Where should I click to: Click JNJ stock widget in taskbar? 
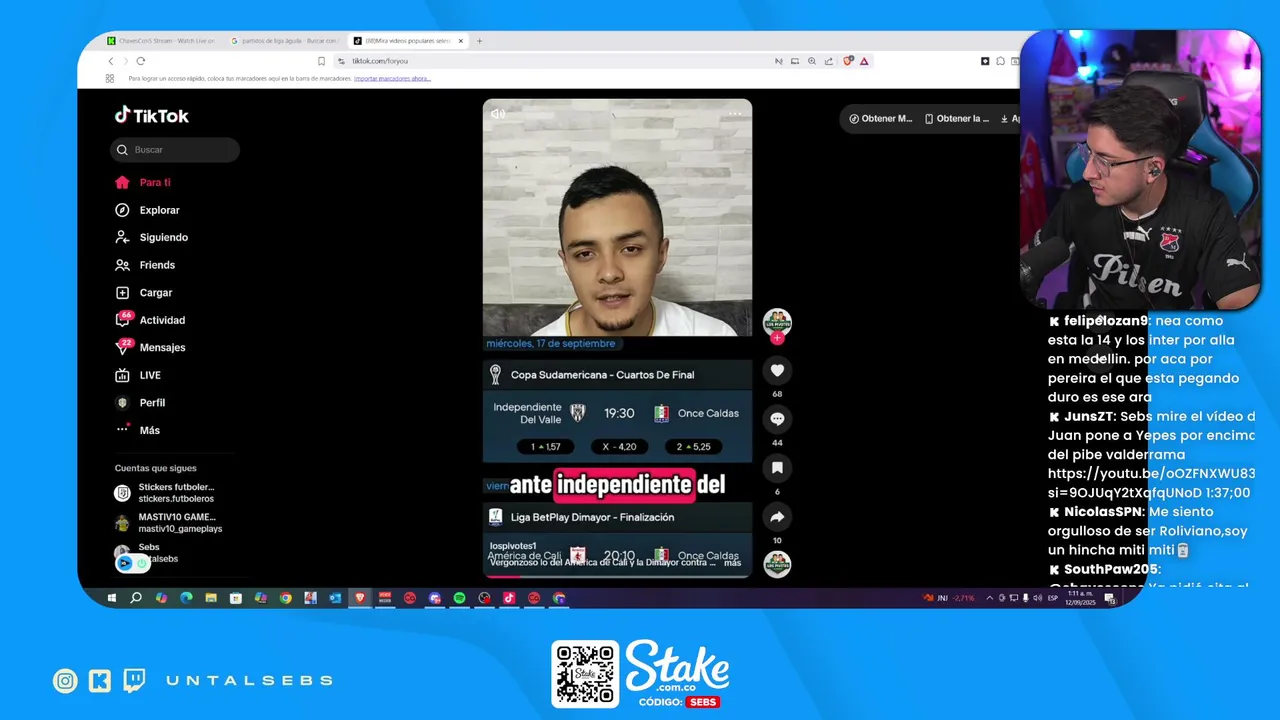coord(949,598)
